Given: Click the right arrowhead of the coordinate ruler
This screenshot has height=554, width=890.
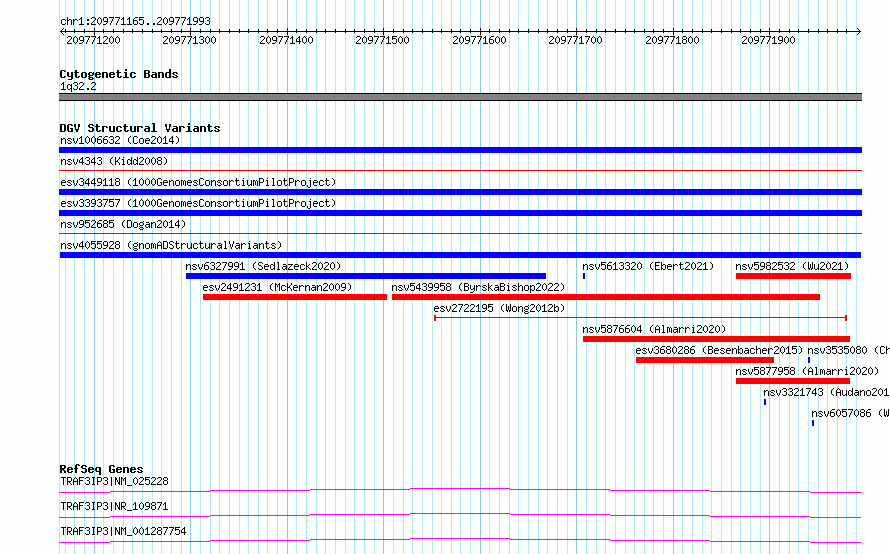Looking at the screenshot, I should [x=859, y=32].
